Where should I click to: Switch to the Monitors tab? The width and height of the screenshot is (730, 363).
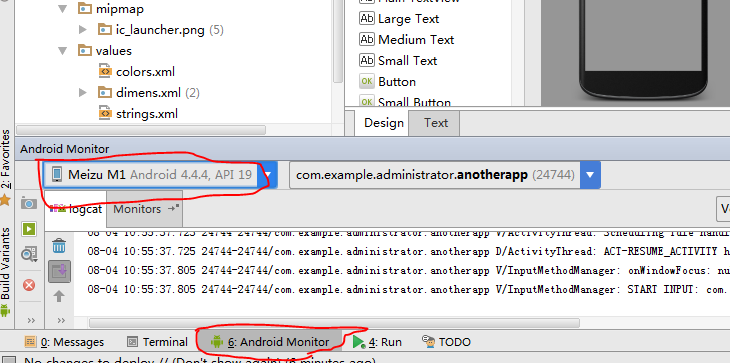[145, 209]
